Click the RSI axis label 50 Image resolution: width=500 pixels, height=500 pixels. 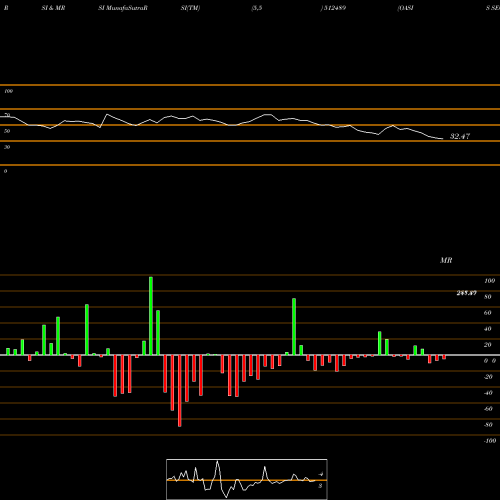(7, 131)
